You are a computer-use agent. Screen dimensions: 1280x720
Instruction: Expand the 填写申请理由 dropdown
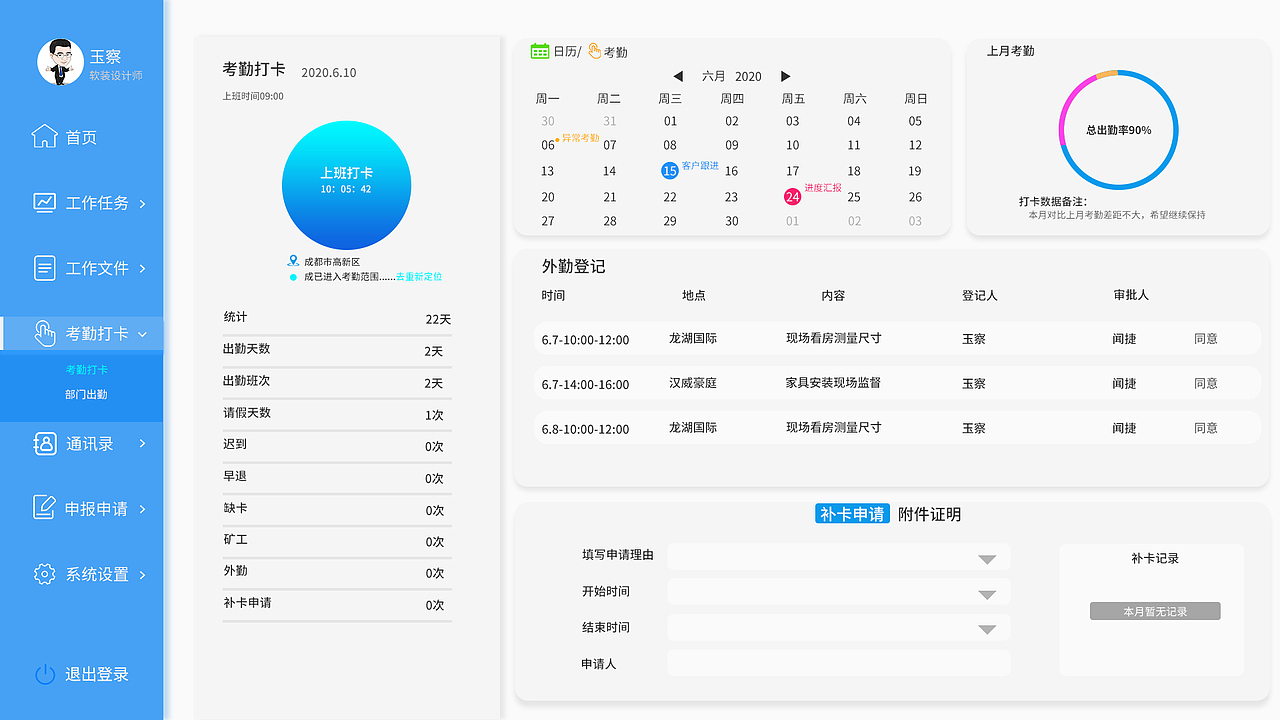point(988,559)
